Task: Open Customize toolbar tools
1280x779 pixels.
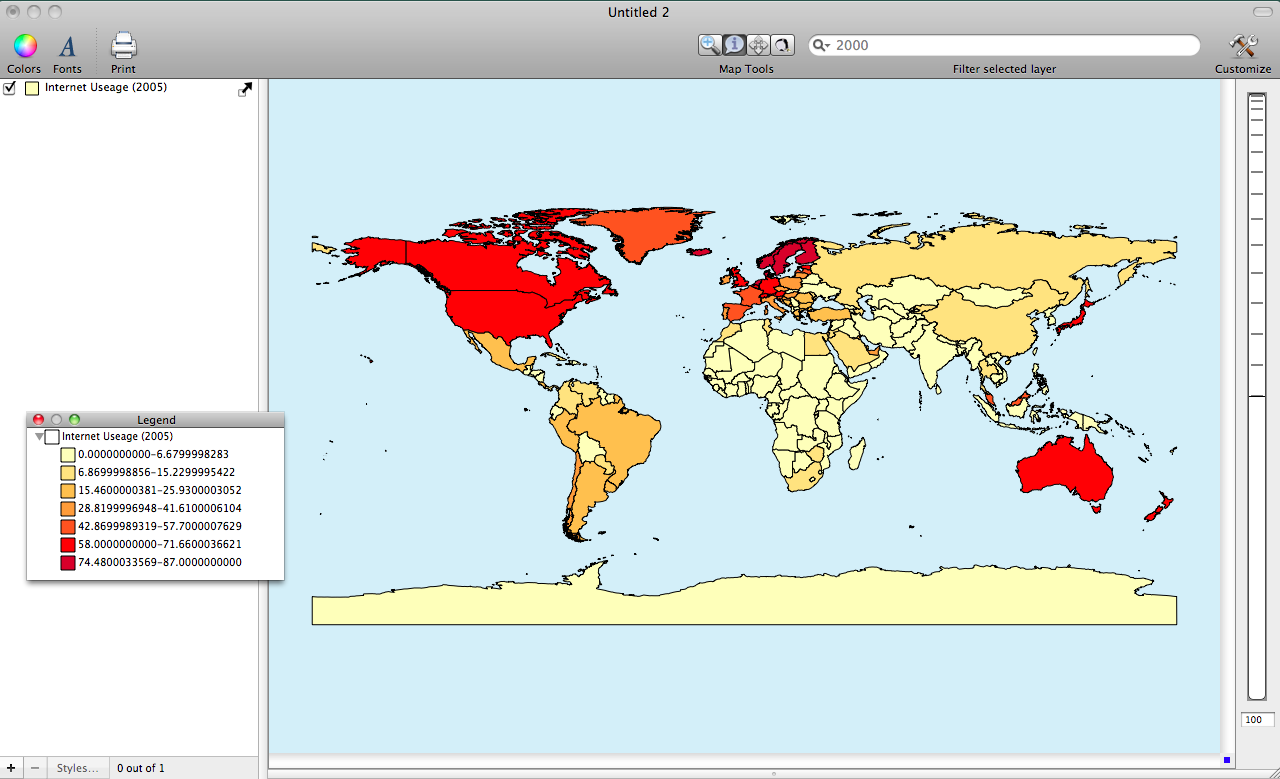Action: 1243,46
